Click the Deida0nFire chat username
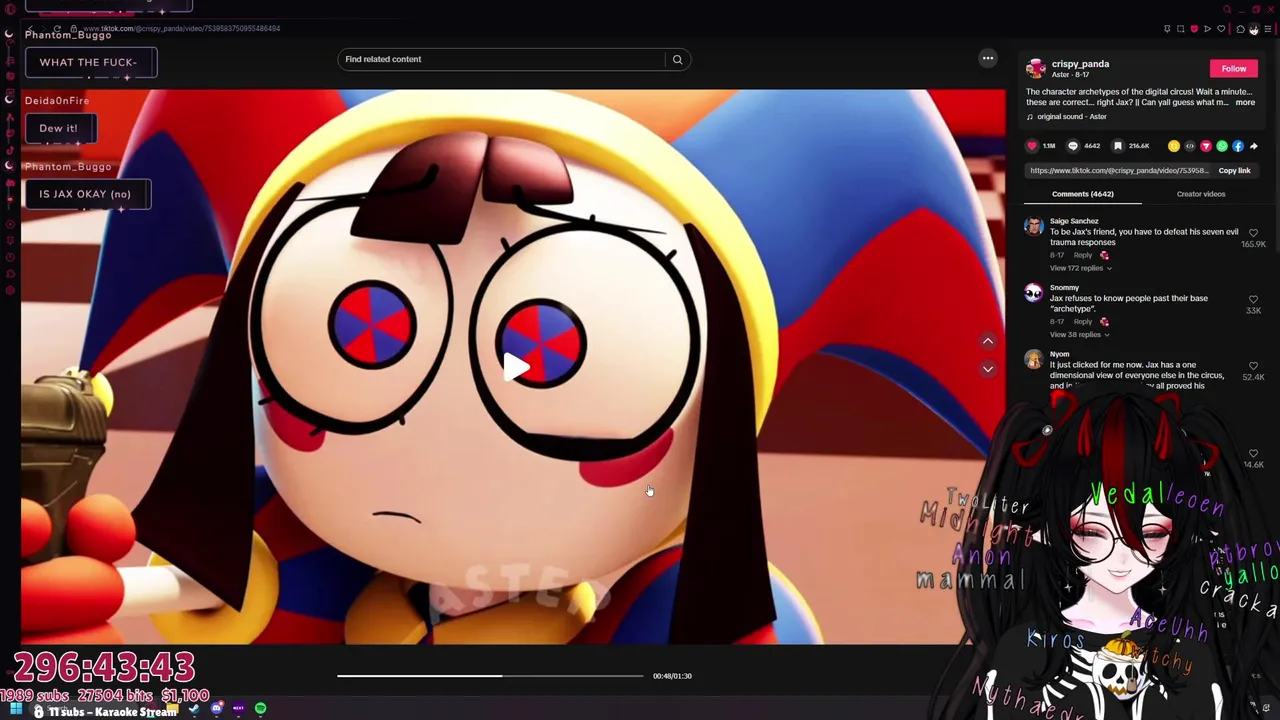This screenshot has width=1280, height=720. click(57, 101)
